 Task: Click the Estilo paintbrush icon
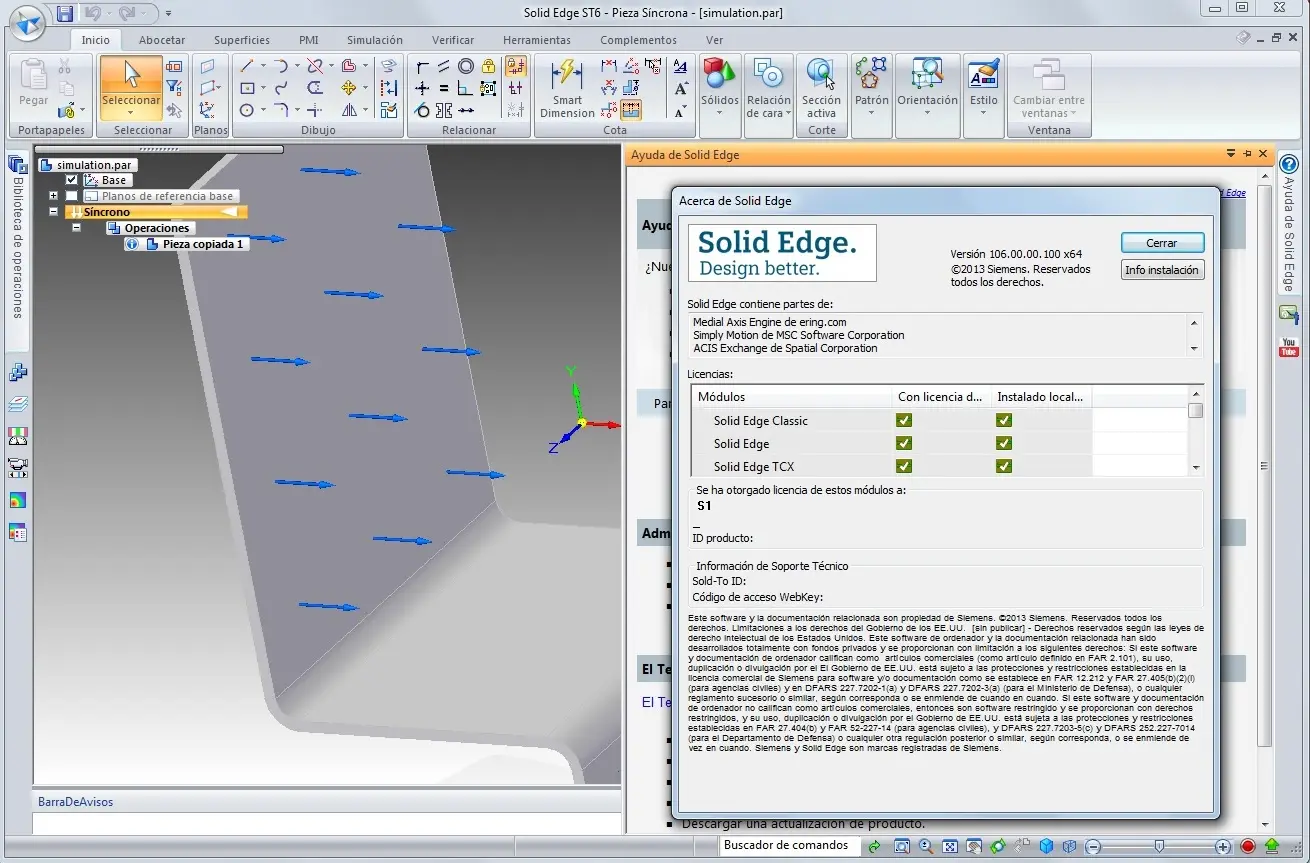click(x=983, y=73)
